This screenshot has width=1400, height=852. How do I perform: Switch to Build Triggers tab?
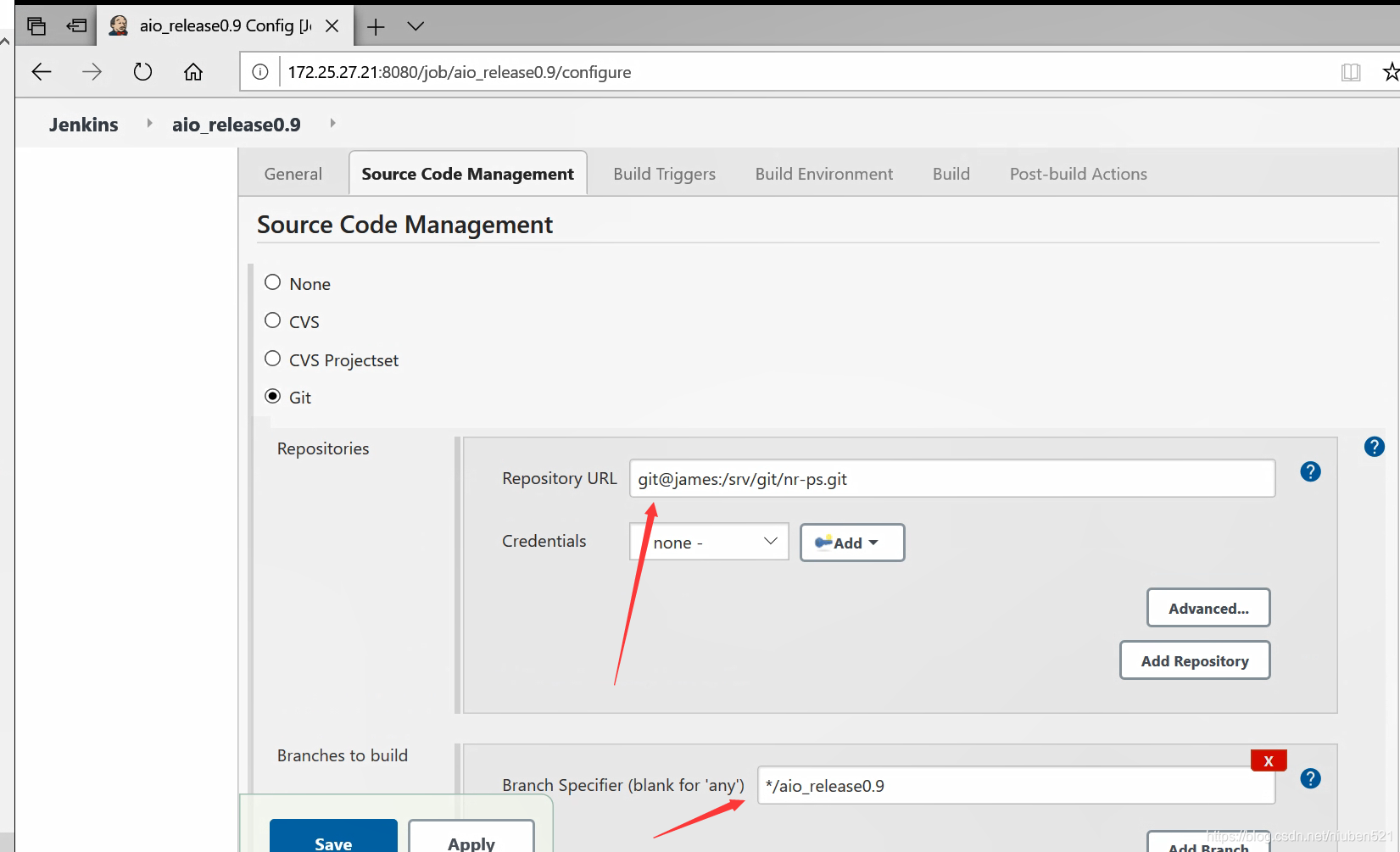[x=665, y=174]
